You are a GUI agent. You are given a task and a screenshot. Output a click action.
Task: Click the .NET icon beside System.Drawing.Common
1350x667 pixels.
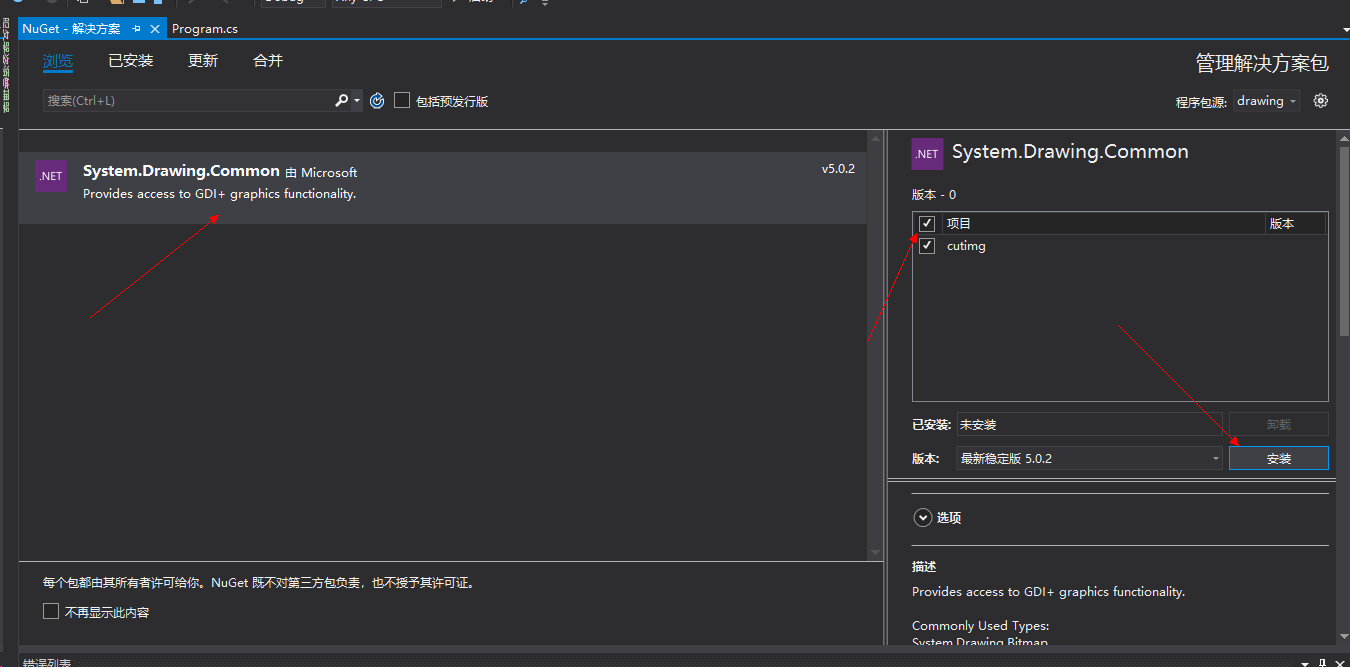click(x=51, y=176)
